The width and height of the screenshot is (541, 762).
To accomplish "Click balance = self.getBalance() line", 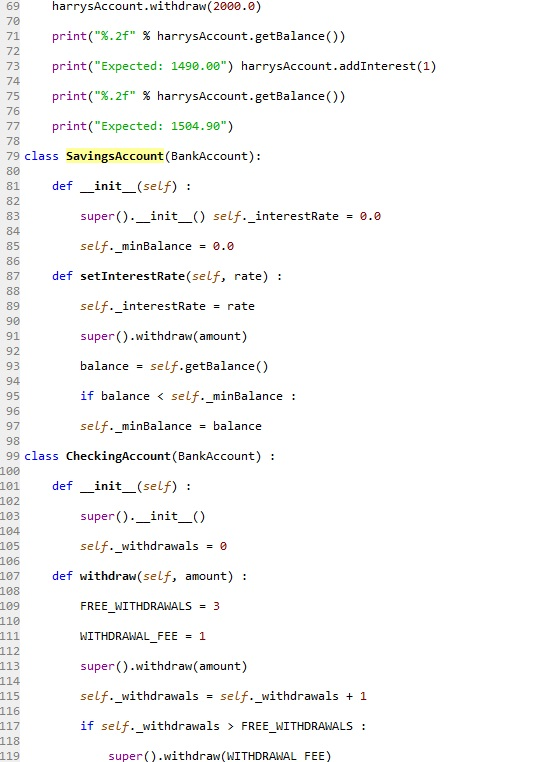I will (174, 366).
